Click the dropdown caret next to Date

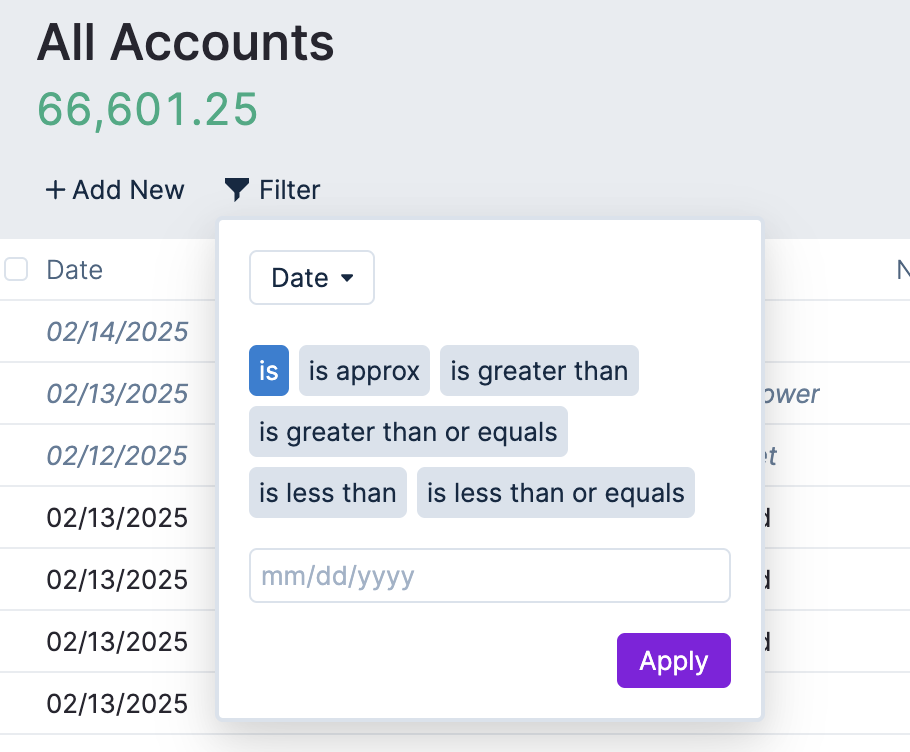(347, 278)
